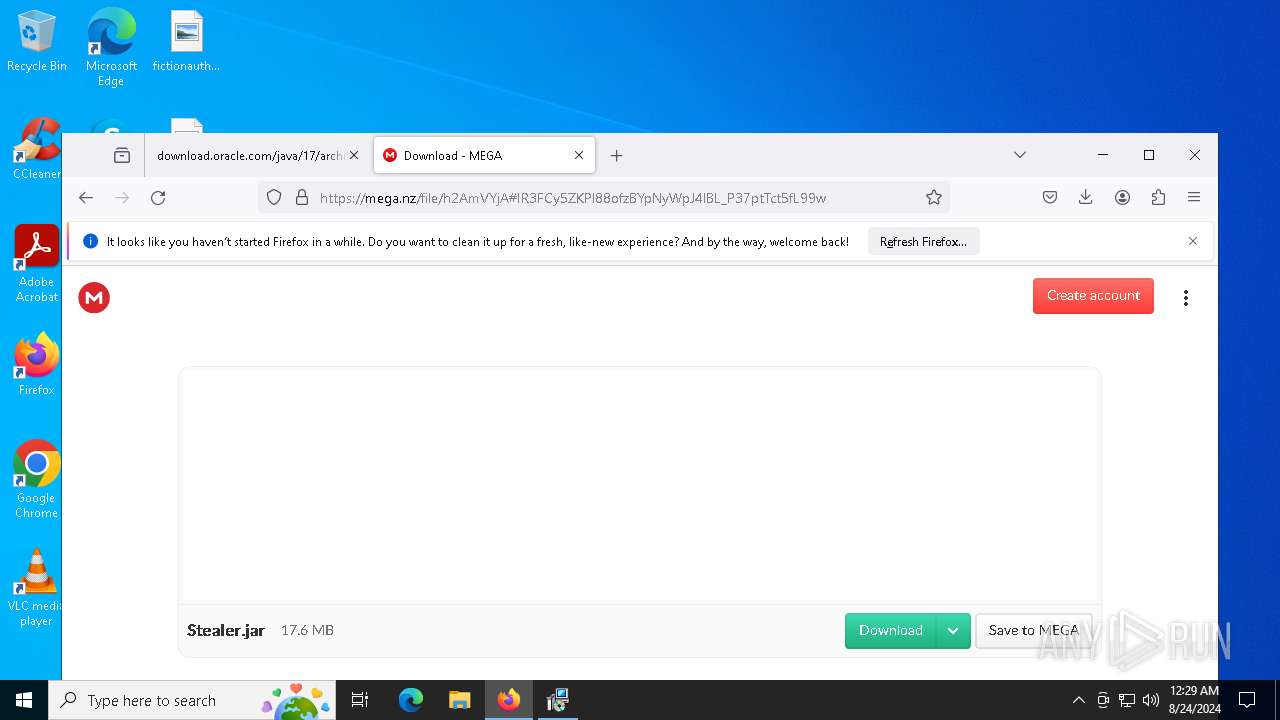
Task: Expand the Download button dropdown arrow
Action: 953,631
